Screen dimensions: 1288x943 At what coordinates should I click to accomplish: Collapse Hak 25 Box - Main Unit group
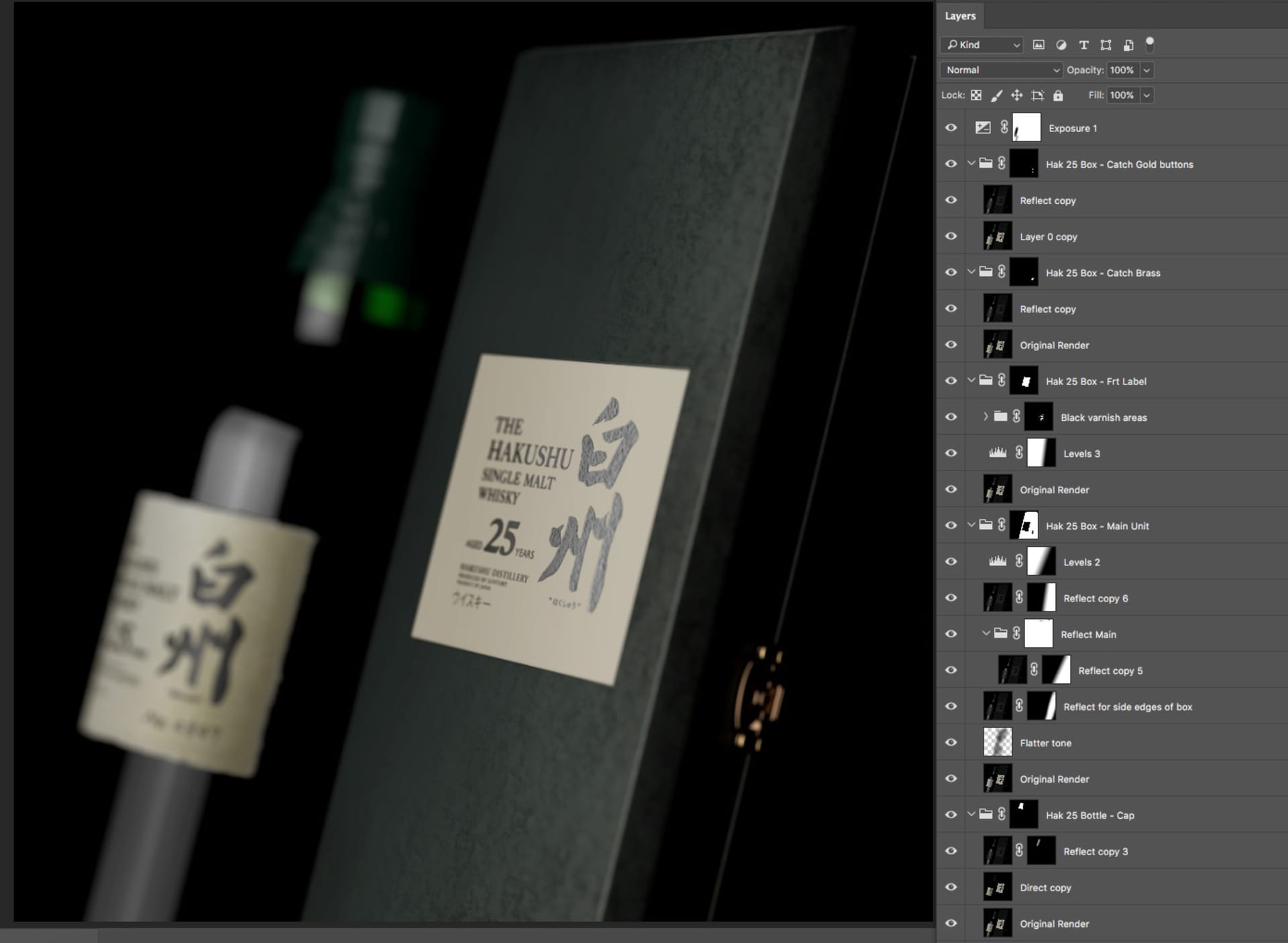(x=971, y=525)
